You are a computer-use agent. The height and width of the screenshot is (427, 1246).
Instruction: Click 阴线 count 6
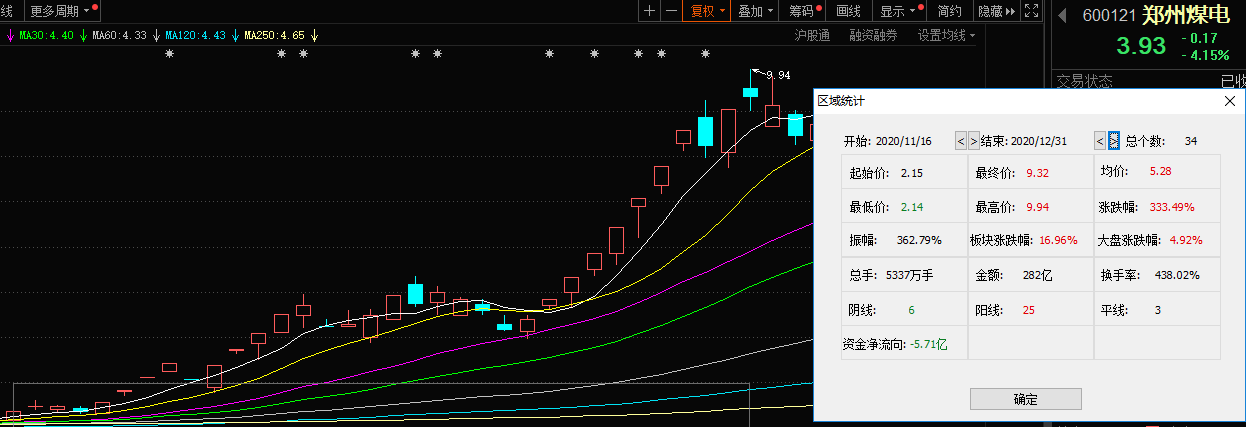click(x=911, y=310)
